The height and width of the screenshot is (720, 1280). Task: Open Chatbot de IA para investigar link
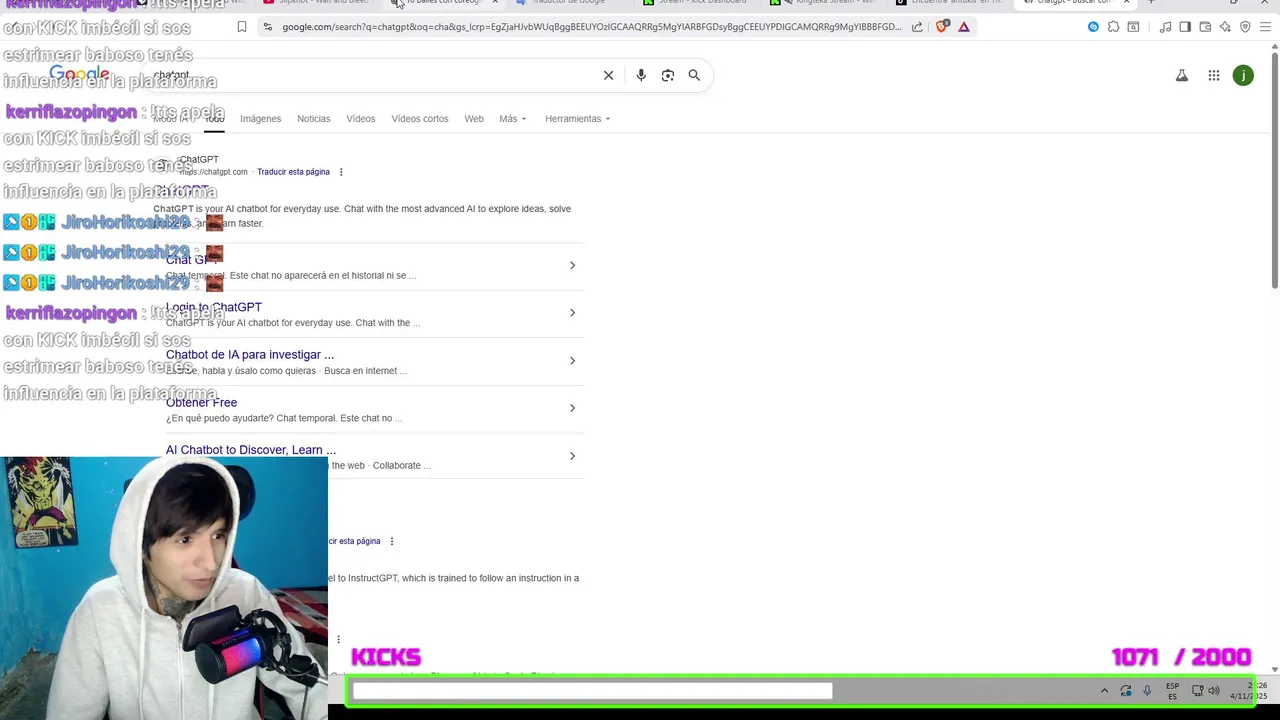click(250, 355)
